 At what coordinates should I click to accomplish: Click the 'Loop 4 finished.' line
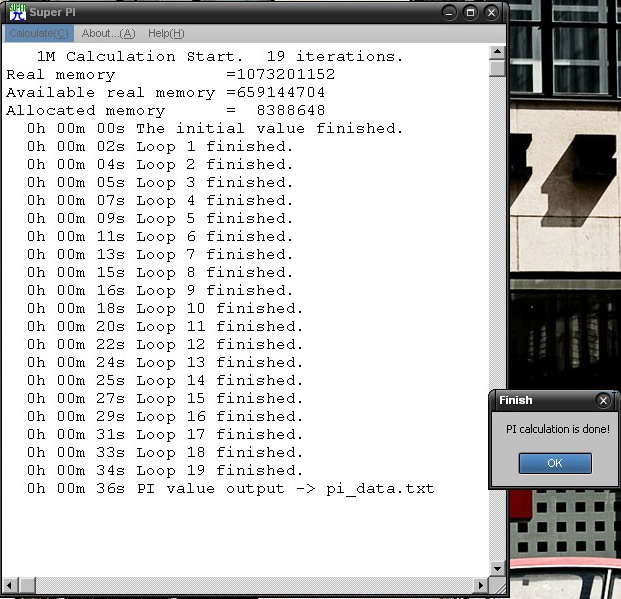160,200
